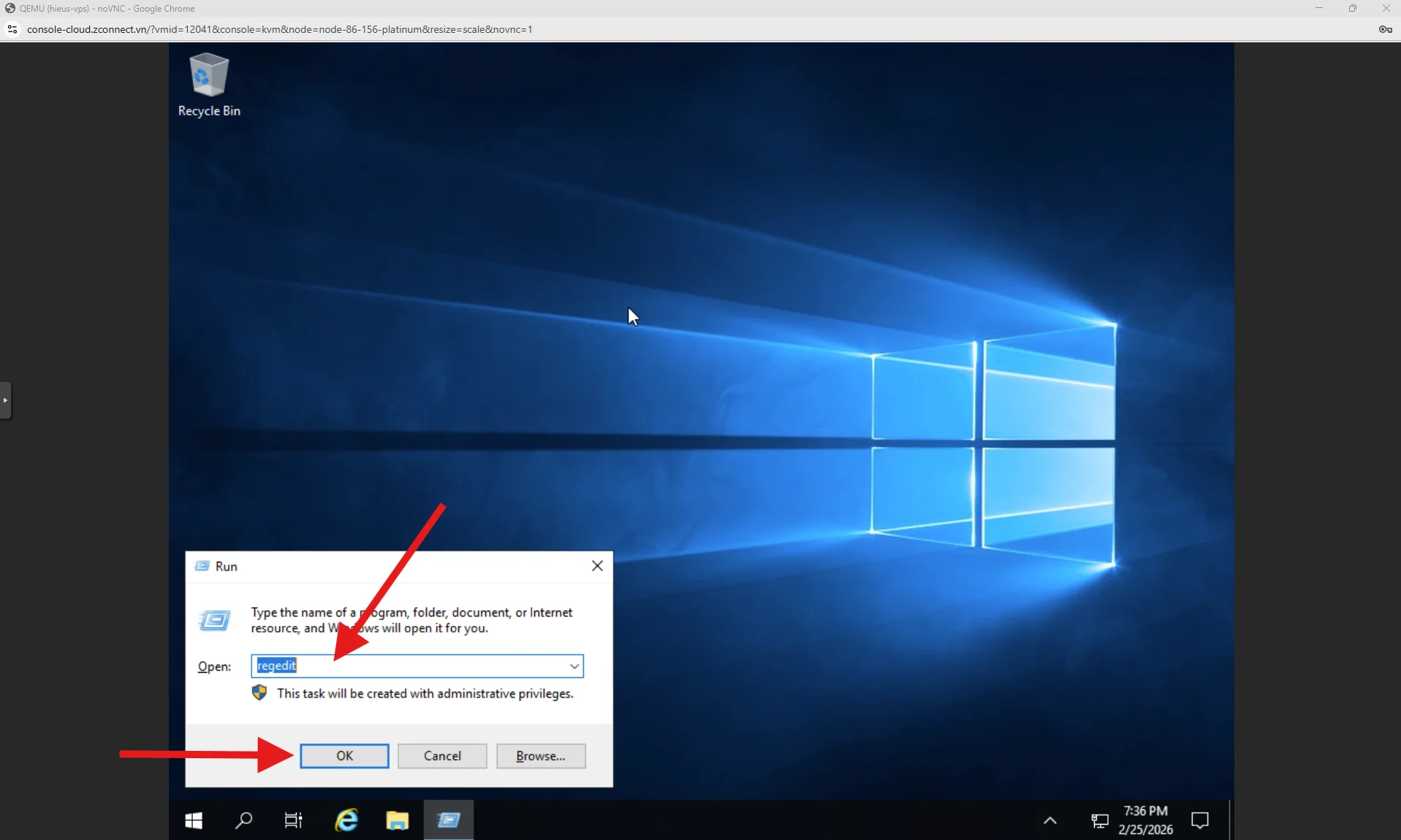Screen dimensions: 1401x840
Task: Launch Internet Explorer from taskbar
Action: point(346,820)
